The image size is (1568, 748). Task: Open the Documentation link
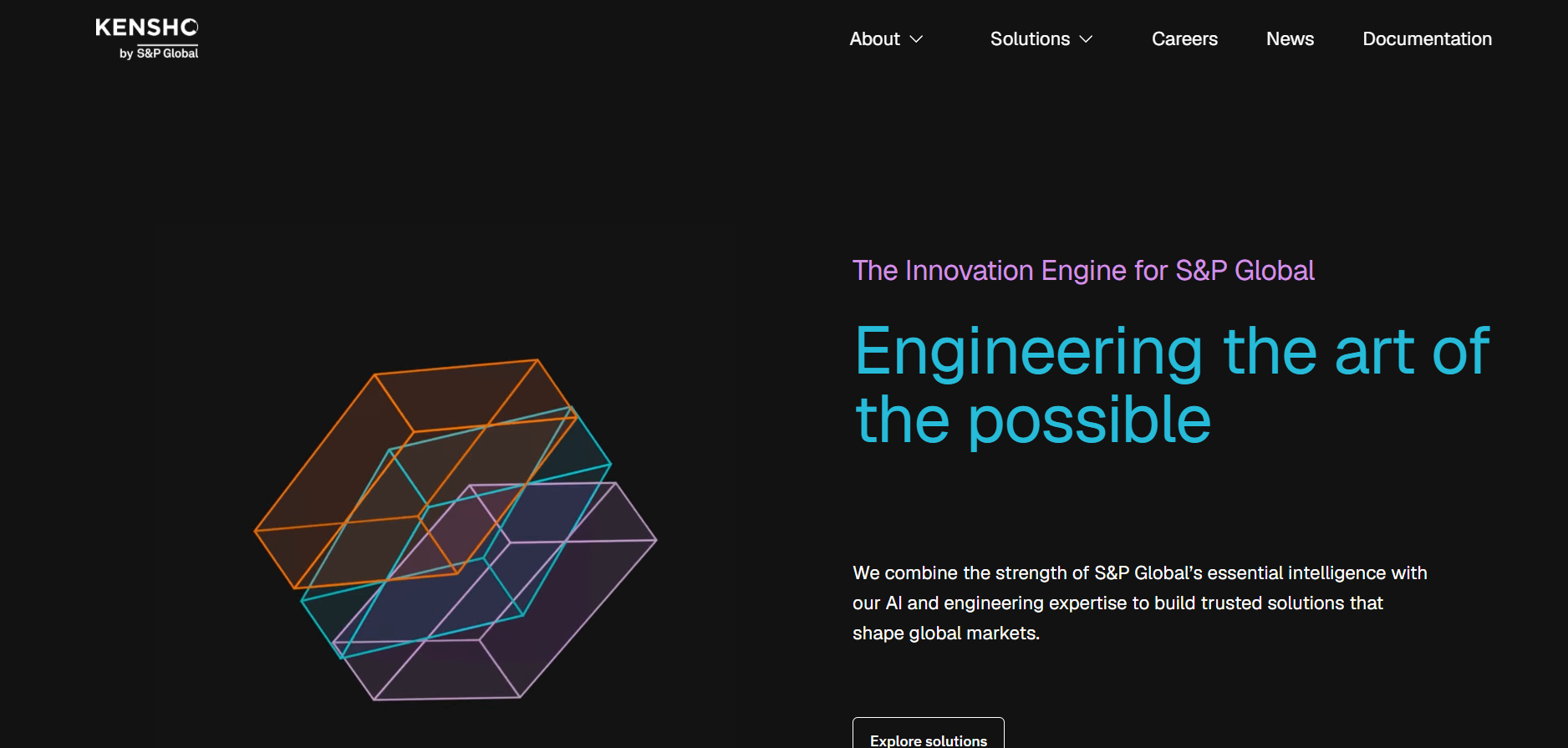pyautogui.click(x=1427, y=39)
